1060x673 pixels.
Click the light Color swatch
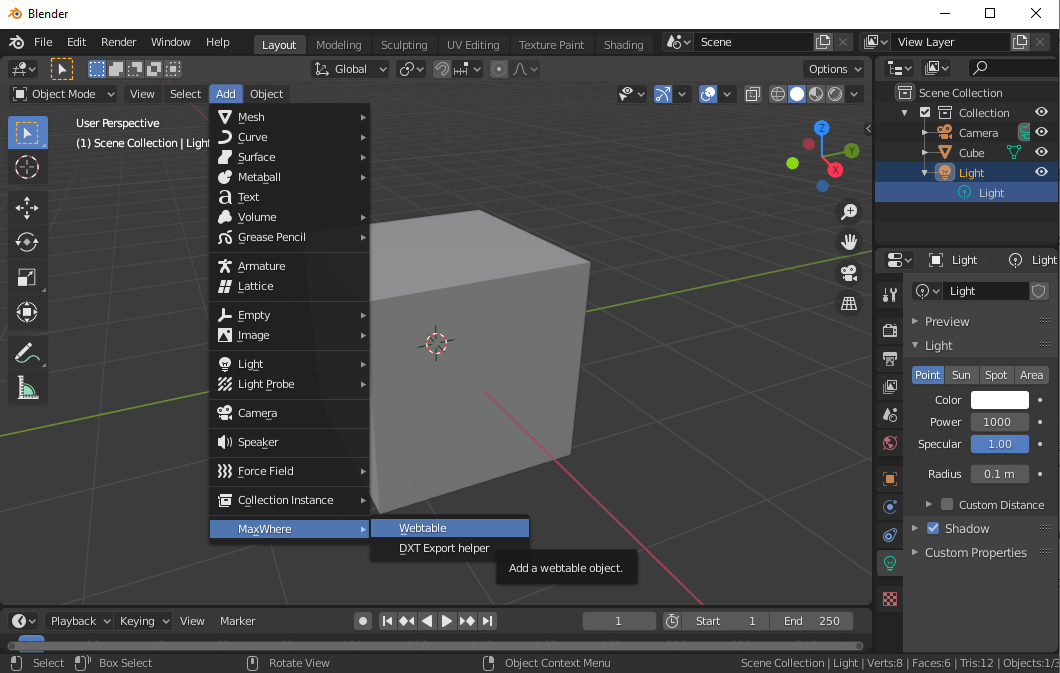coord(999,400)
